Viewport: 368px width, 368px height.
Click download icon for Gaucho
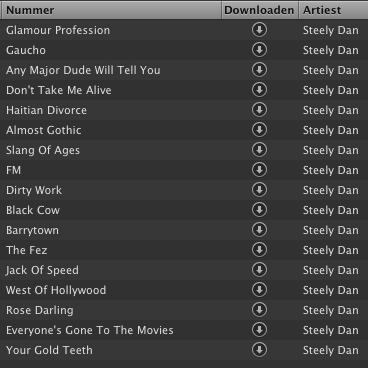[x=259, y=50]
